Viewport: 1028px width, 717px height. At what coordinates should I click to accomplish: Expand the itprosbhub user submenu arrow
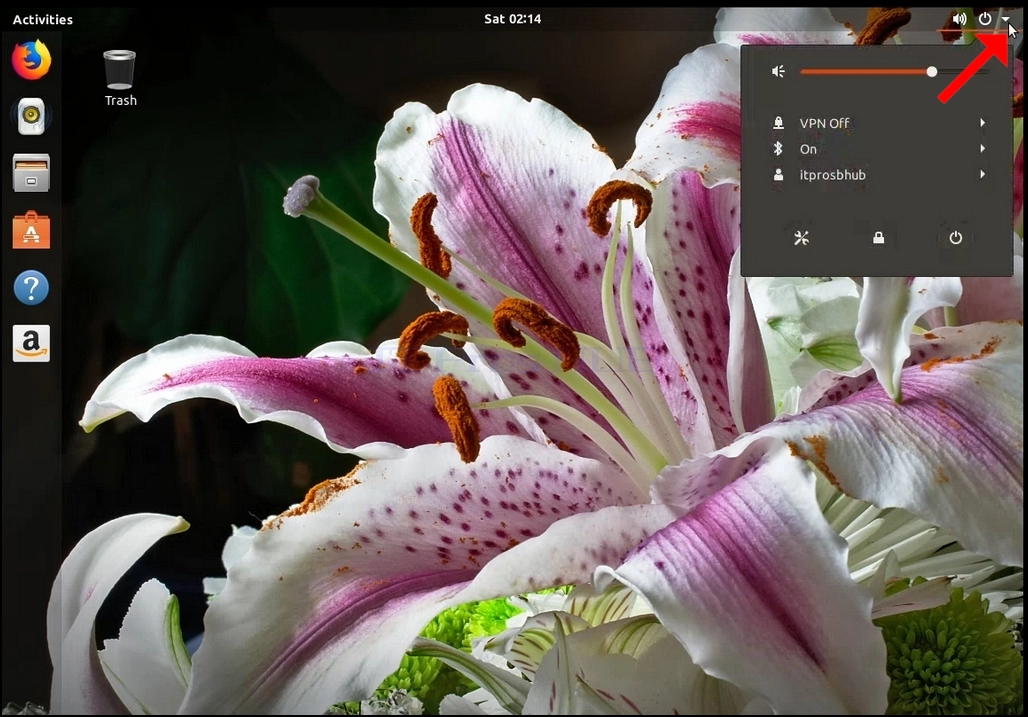click(982, 174)
